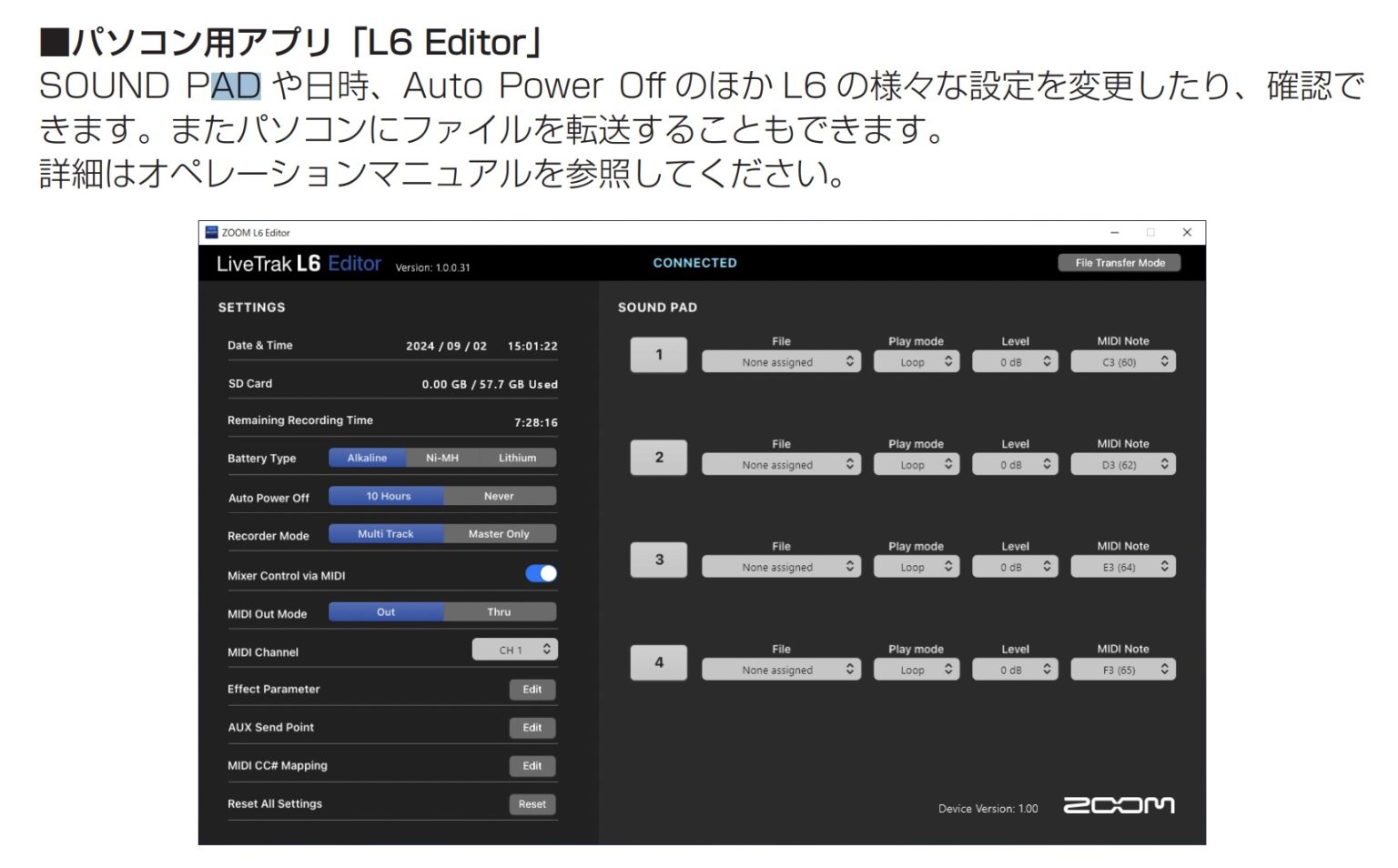
Task: Select Ni-MH battery type
Action: click(442, 458)
